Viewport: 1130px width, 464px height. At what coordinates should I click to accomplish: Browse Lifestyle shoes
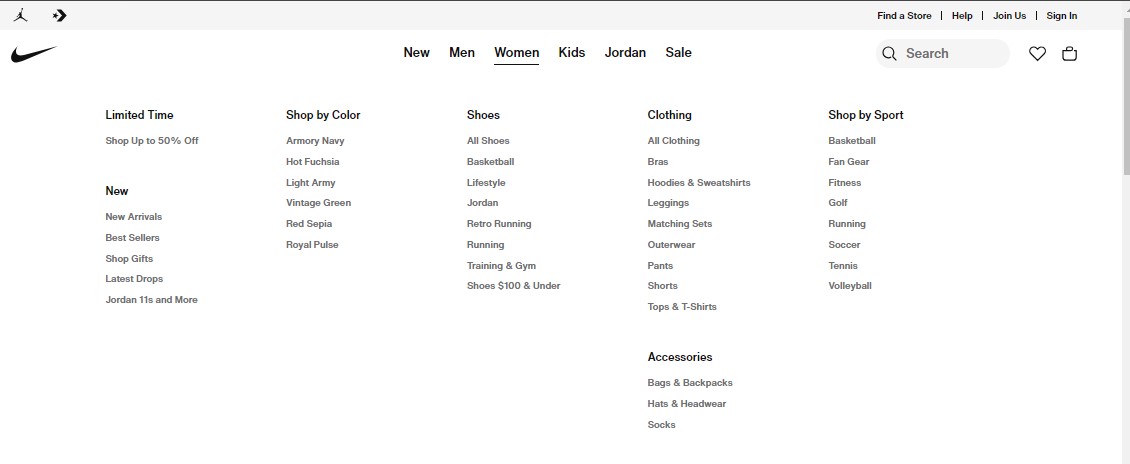tap(486, 183)
